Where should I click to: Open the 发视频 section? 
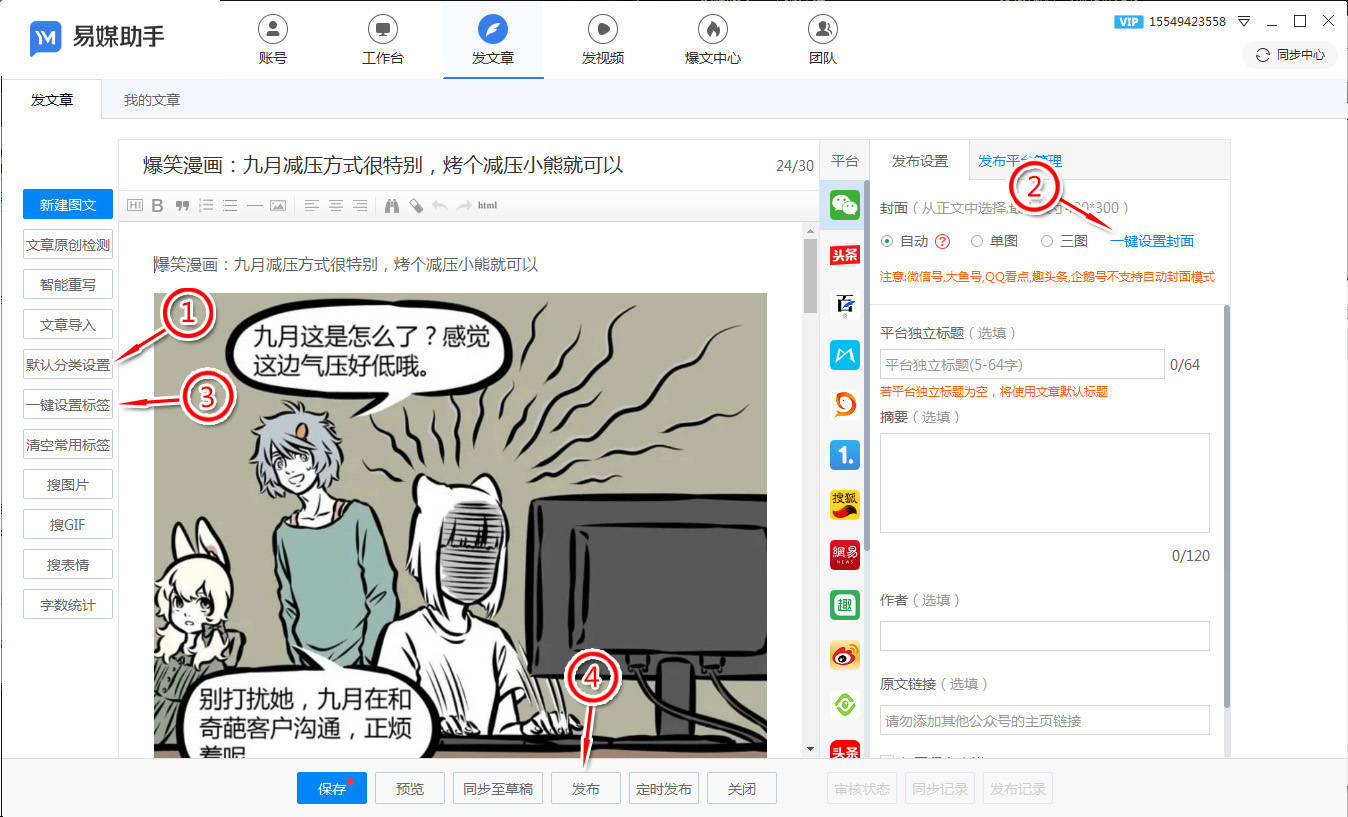point(603,40)
